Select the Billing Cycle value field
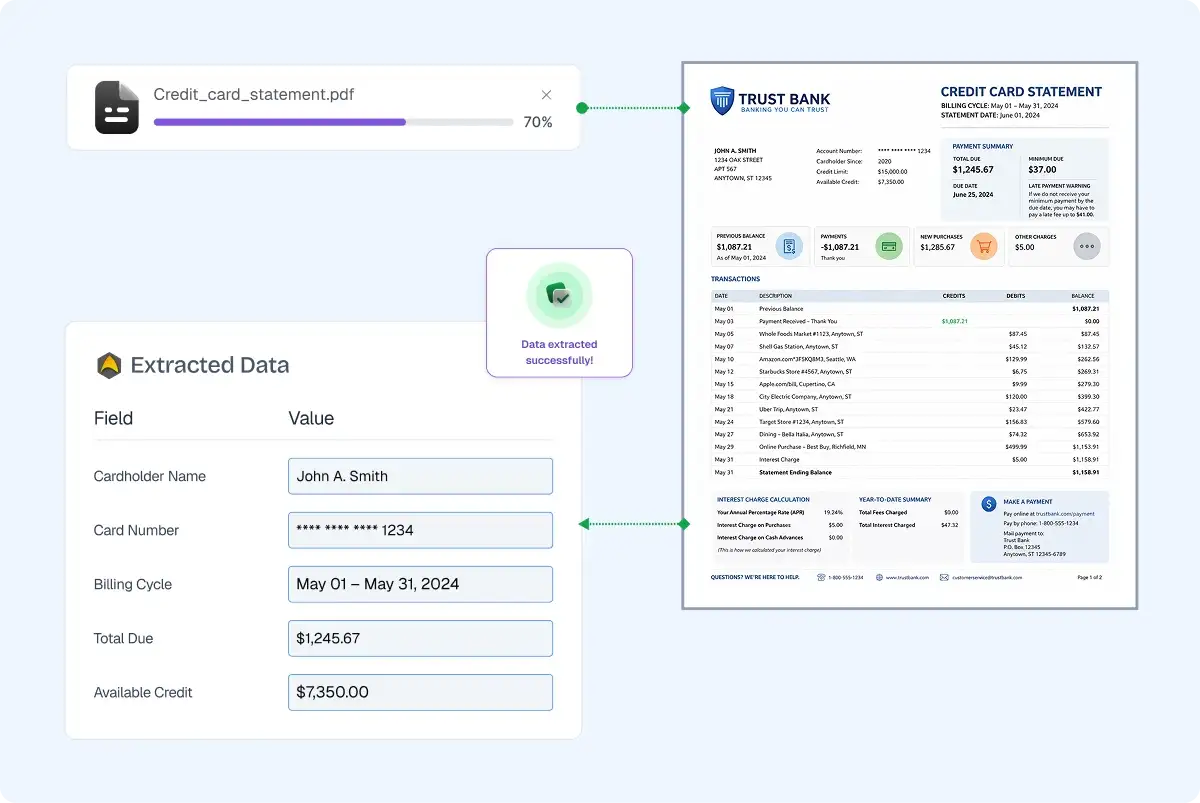 (x=420, y=584)
